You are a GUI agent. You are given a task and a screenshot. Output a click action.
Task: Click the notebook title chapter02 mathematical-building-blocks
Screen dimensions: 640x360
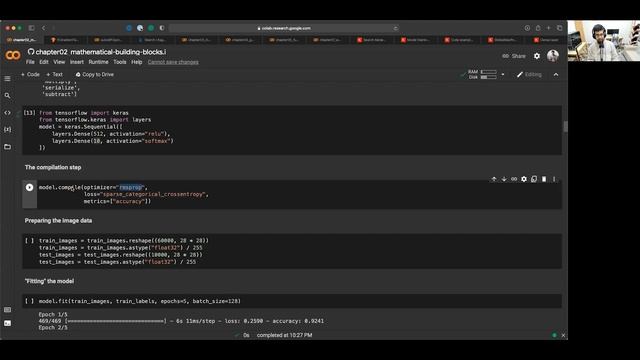pos(100,52)
